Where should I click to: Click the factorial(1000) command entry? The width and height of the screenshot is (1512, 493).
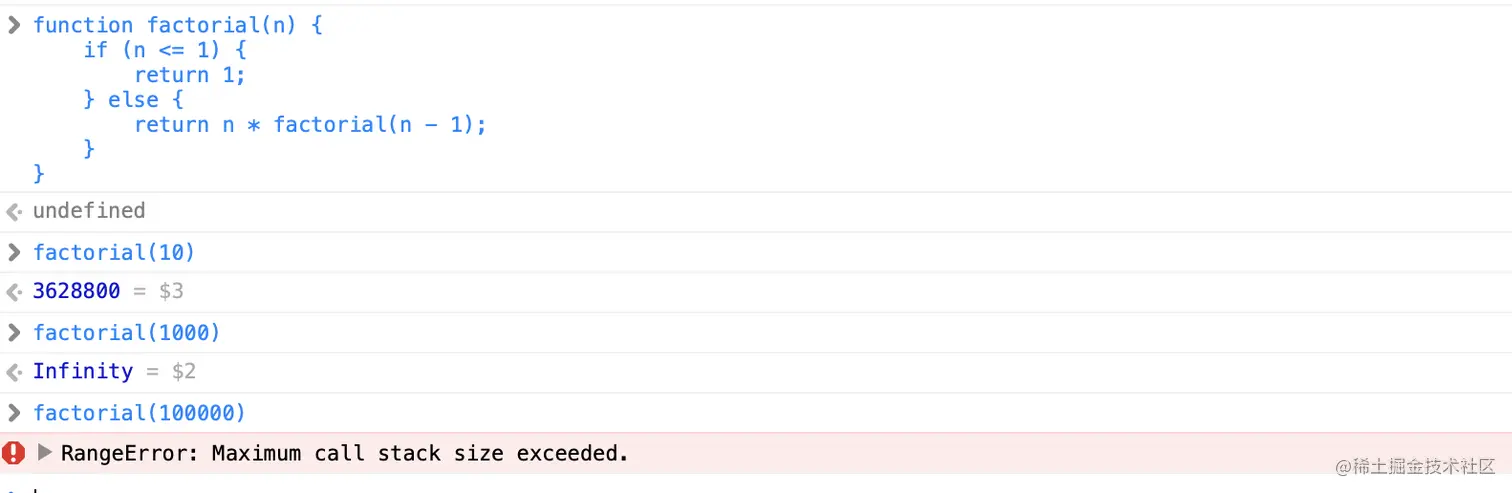click(x=126, y=332)
